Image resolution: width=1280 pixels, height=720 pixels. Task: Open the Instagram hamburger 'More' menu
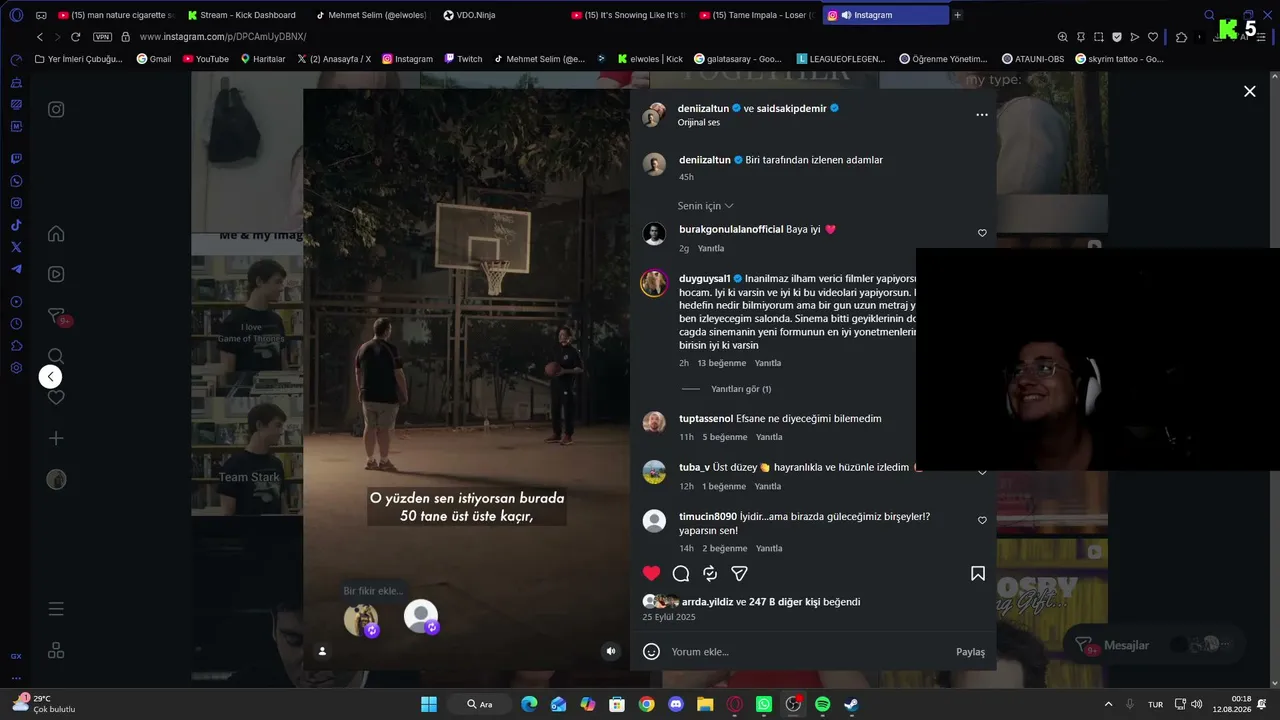point(56,609)
